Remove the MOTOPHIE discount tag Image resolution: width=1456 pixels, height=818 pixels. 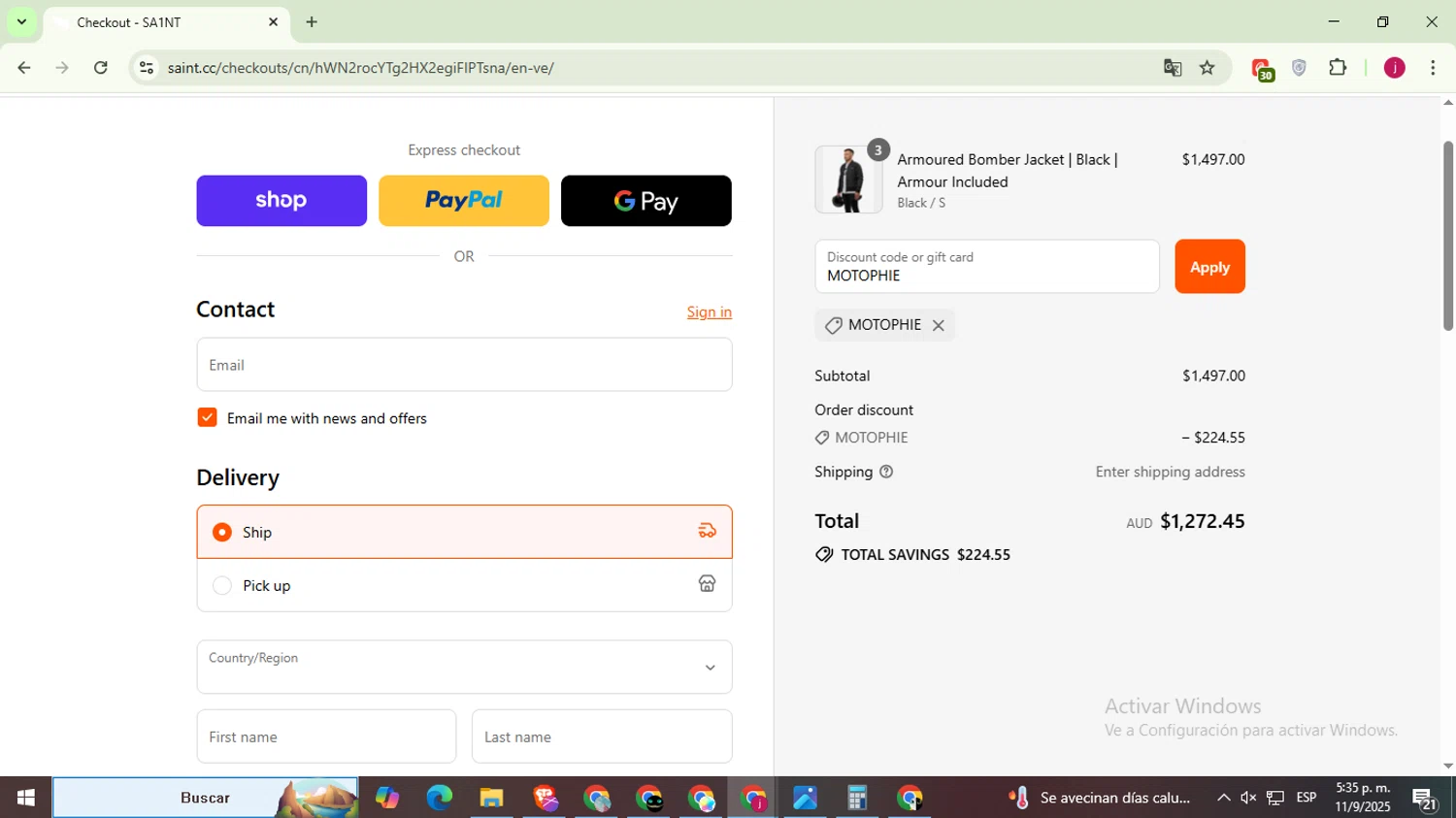coord(938,325)
